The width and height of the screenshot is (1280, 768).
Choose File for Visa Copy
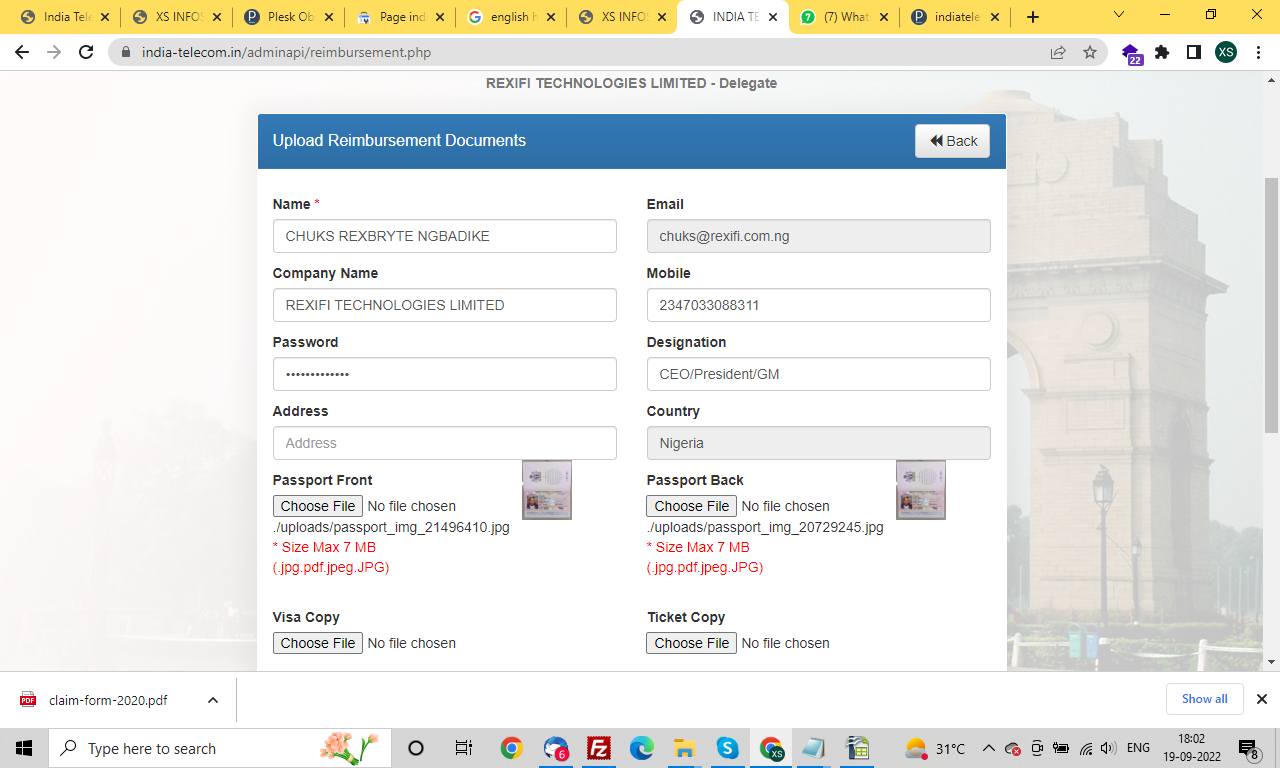318,643
